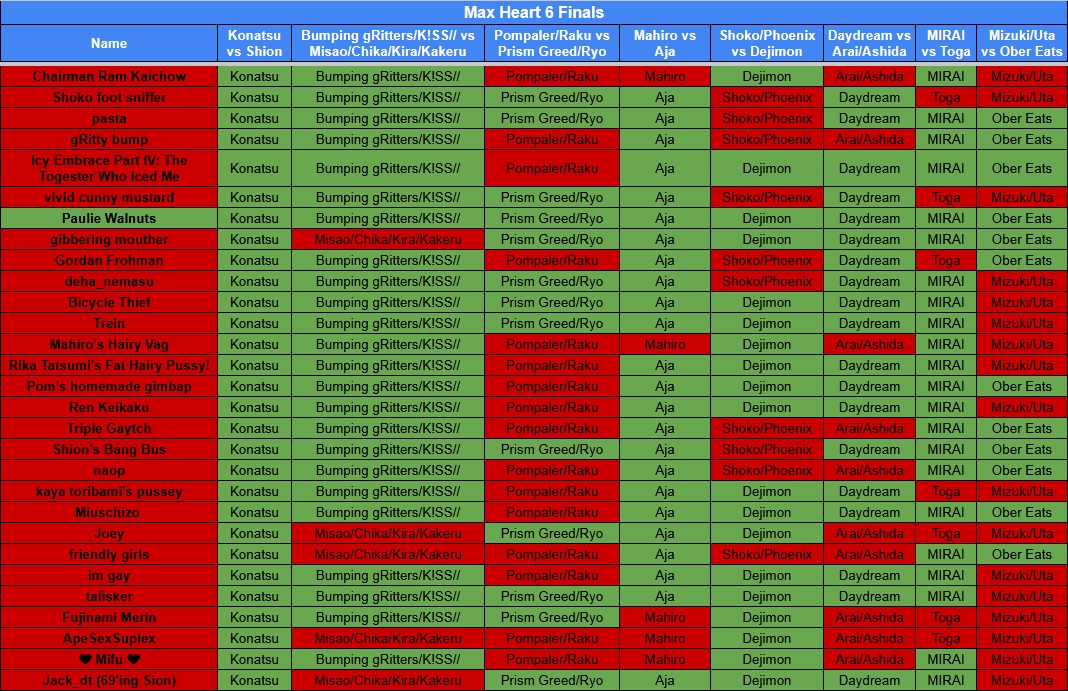Select Misao/Chika/Kira/Kakeru in Joey row
The height and width of the screenshot is (691, 1068).
coord(388,534)
